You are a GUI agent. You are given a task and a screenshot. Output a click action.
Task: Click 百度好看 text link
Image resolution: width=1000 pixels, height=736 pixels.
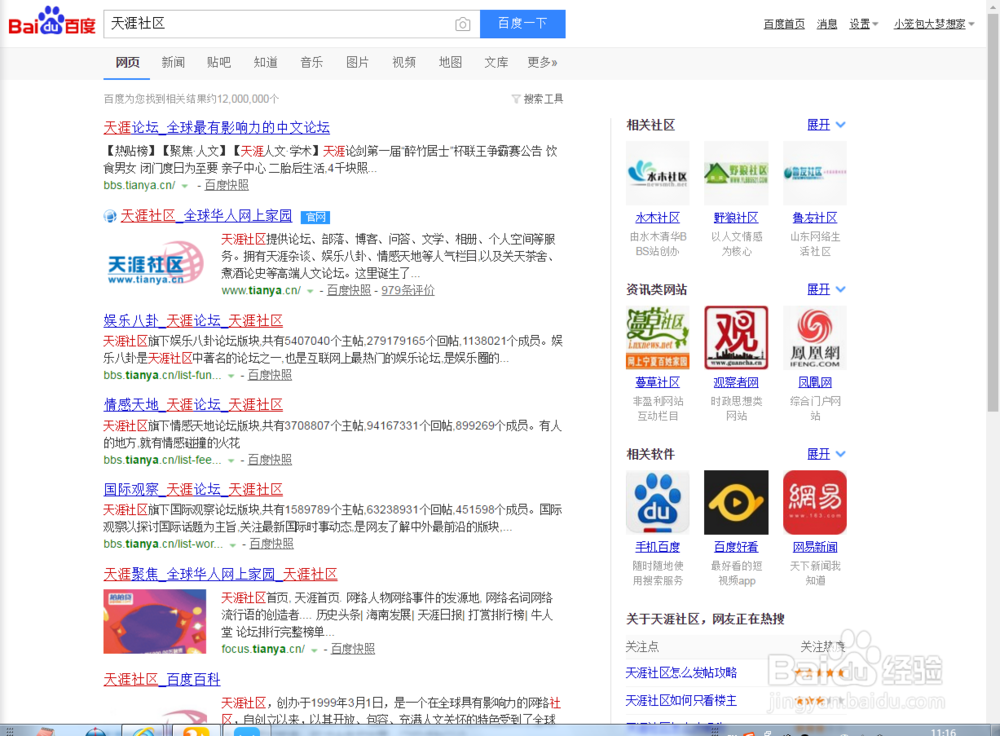point(736,547)
